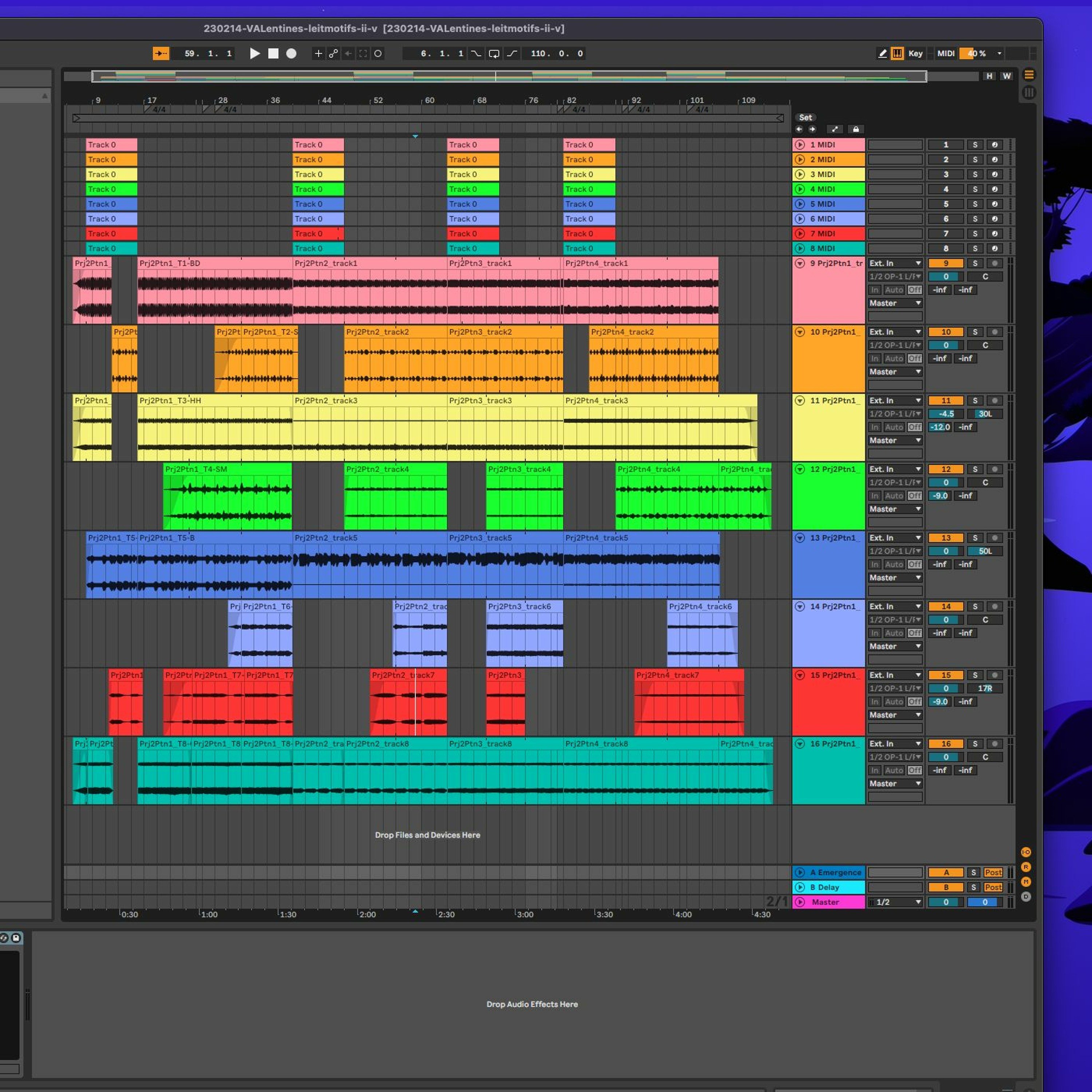Toggle track 9 activator button
The image size is (1092, 1092).
click(x=946, y=264)
